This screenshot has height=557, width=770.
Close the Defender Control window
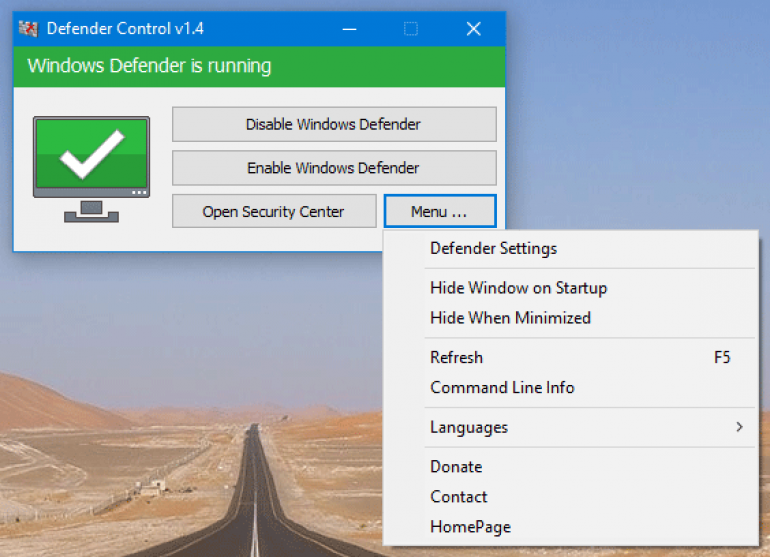click(x=473, y=29)
